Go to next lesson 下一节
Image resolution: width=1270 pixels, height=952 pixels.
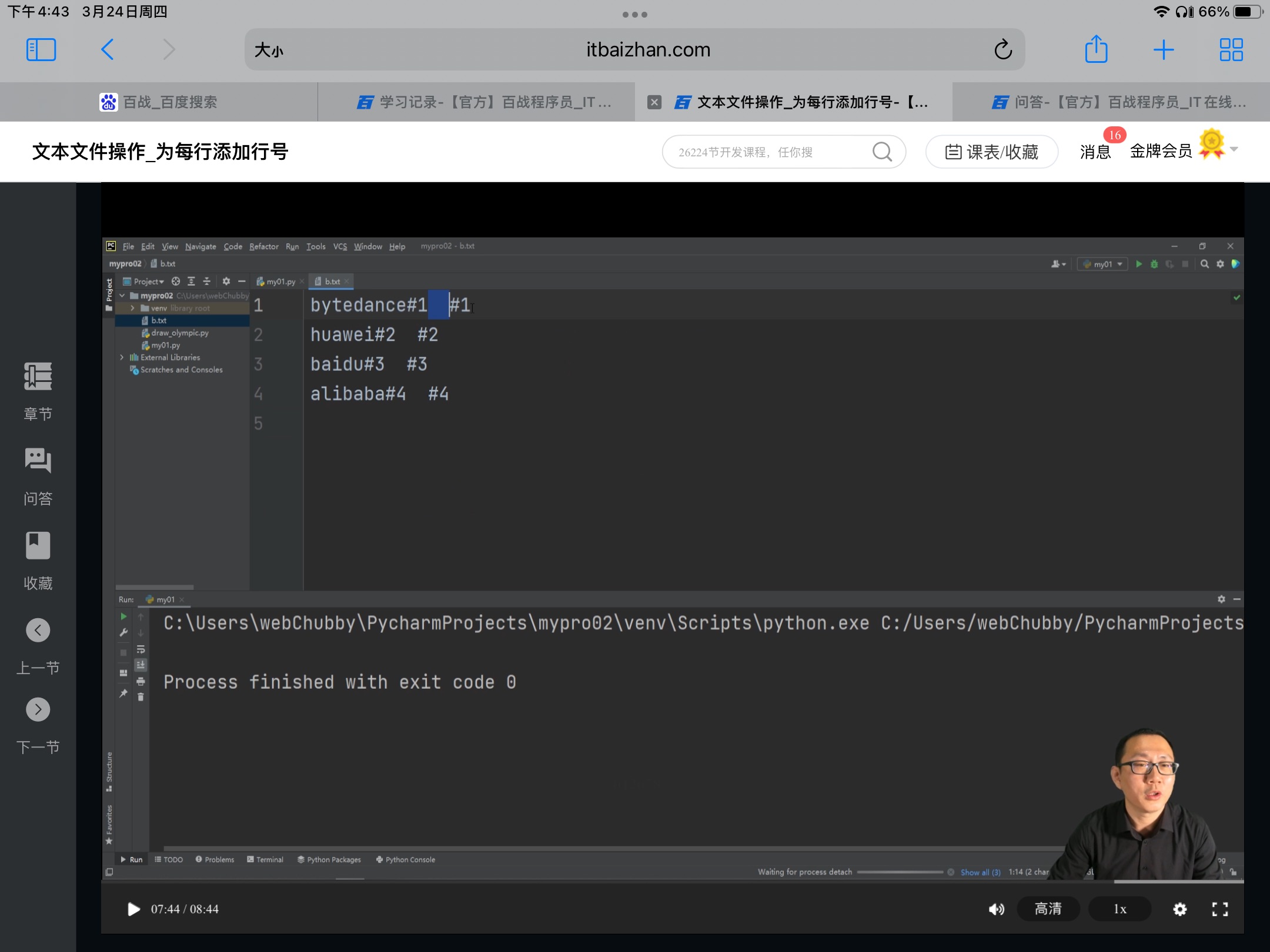click(38, 726)
